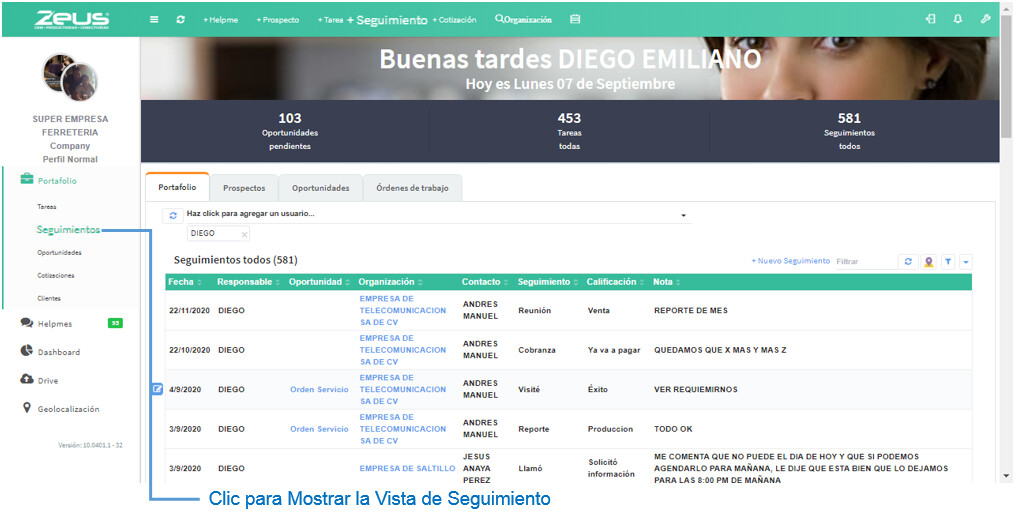Image resolution: width=1016 pixels, height=514 pixels.
Task: Open organization link in 22/10/2020 row
Action: click(x=402, y=350)
